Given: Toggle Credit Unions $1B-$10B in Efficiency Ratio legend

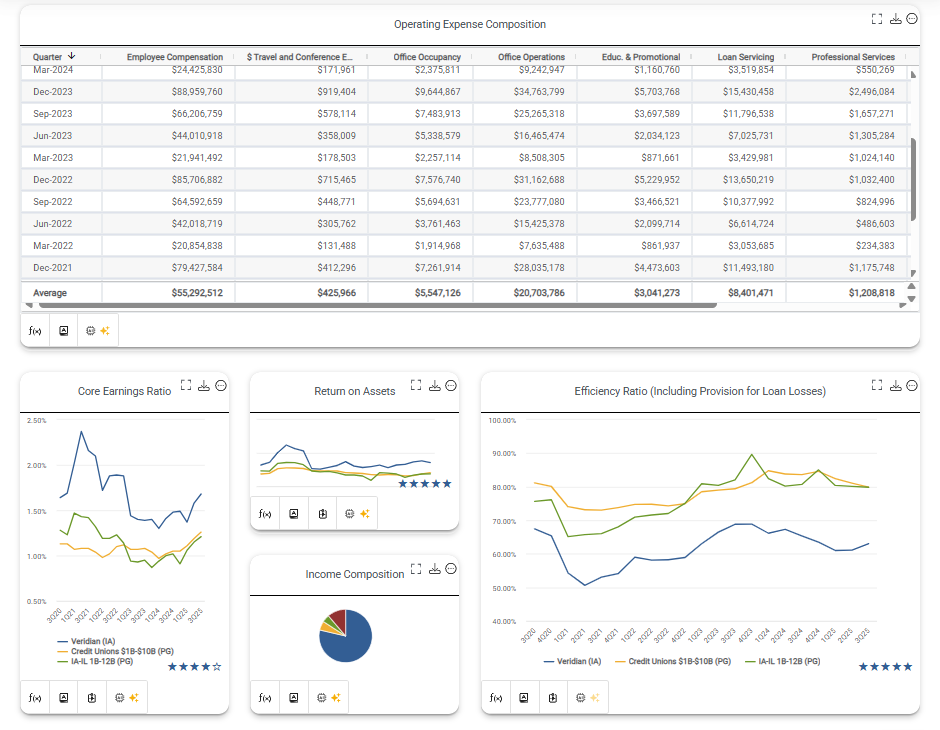Looking at the screenshot, I should pyautogui.click(x=673, y=662).
